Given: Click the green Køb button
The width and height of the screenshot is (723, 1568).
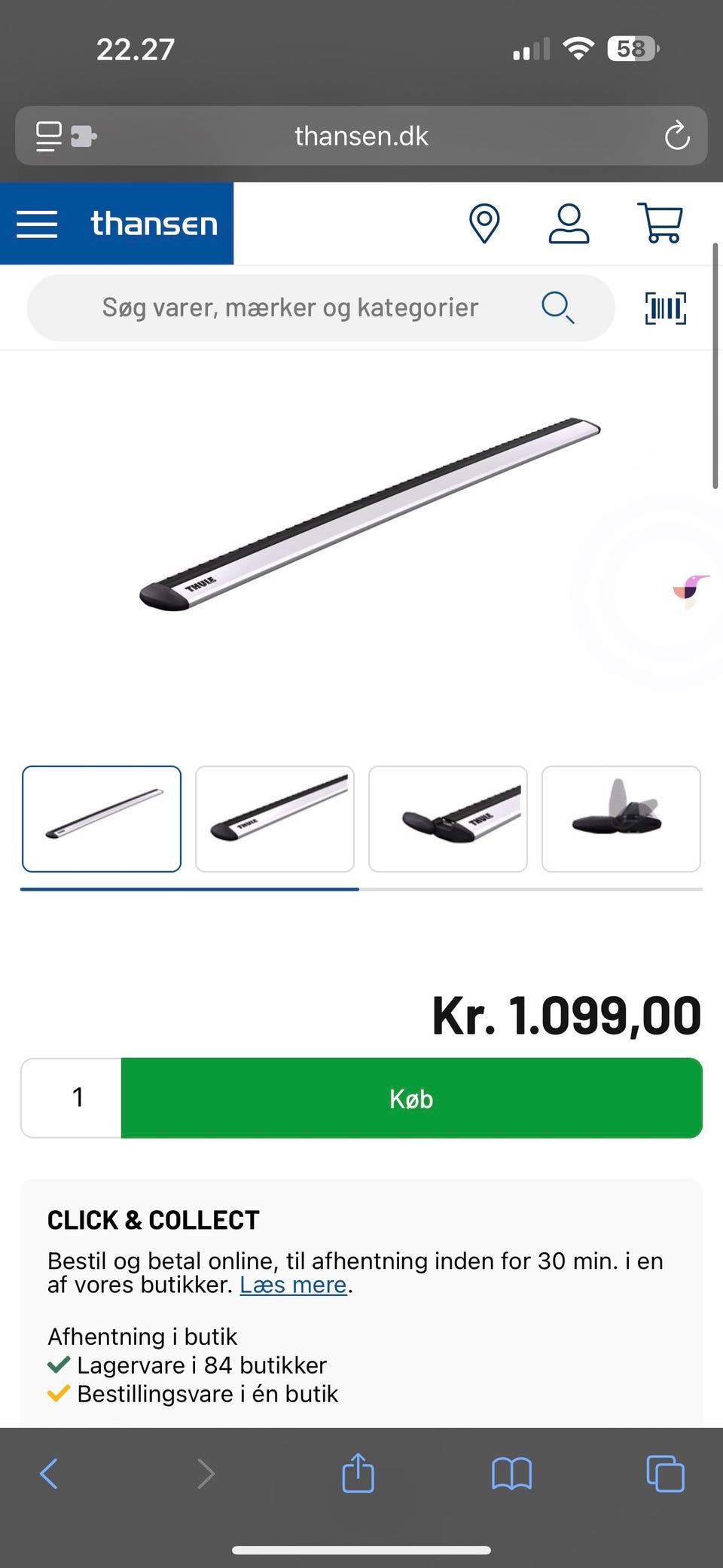Looking at the screenshot, I should point(411,1098).
